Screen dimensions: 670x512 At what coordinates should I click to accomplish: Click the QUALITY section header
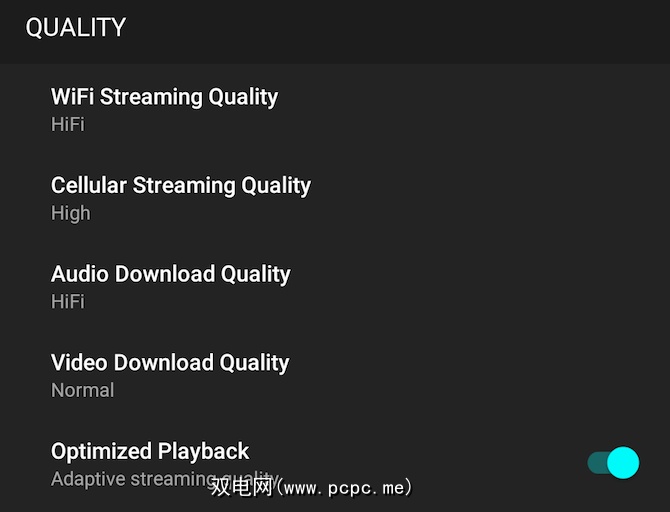pos(76,28)
